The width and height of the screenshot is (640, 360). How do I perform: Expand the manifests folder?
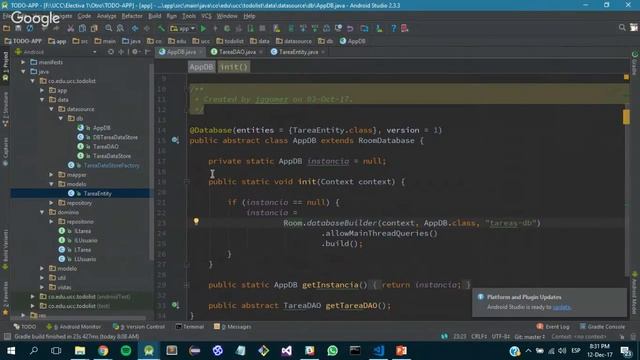coord(23,62)
